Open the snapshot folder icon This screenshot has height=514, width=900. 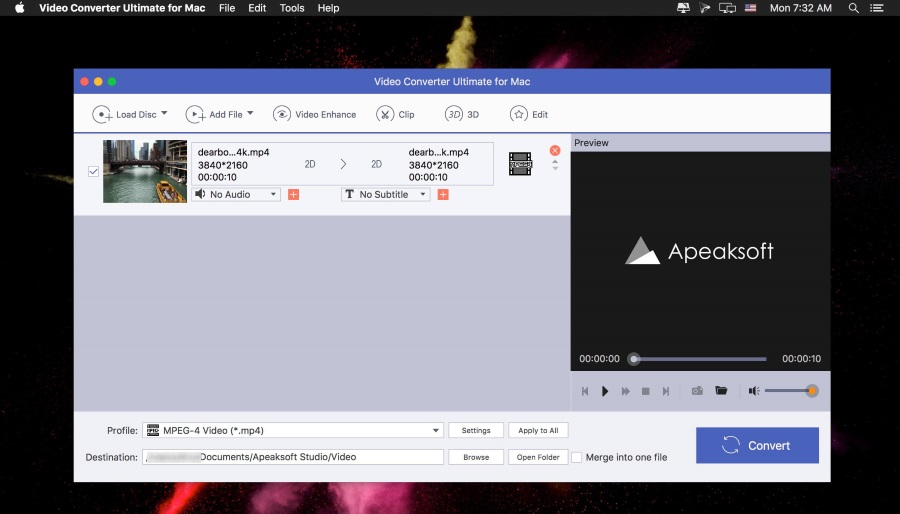pyautogui.click(x=721, y=391)
